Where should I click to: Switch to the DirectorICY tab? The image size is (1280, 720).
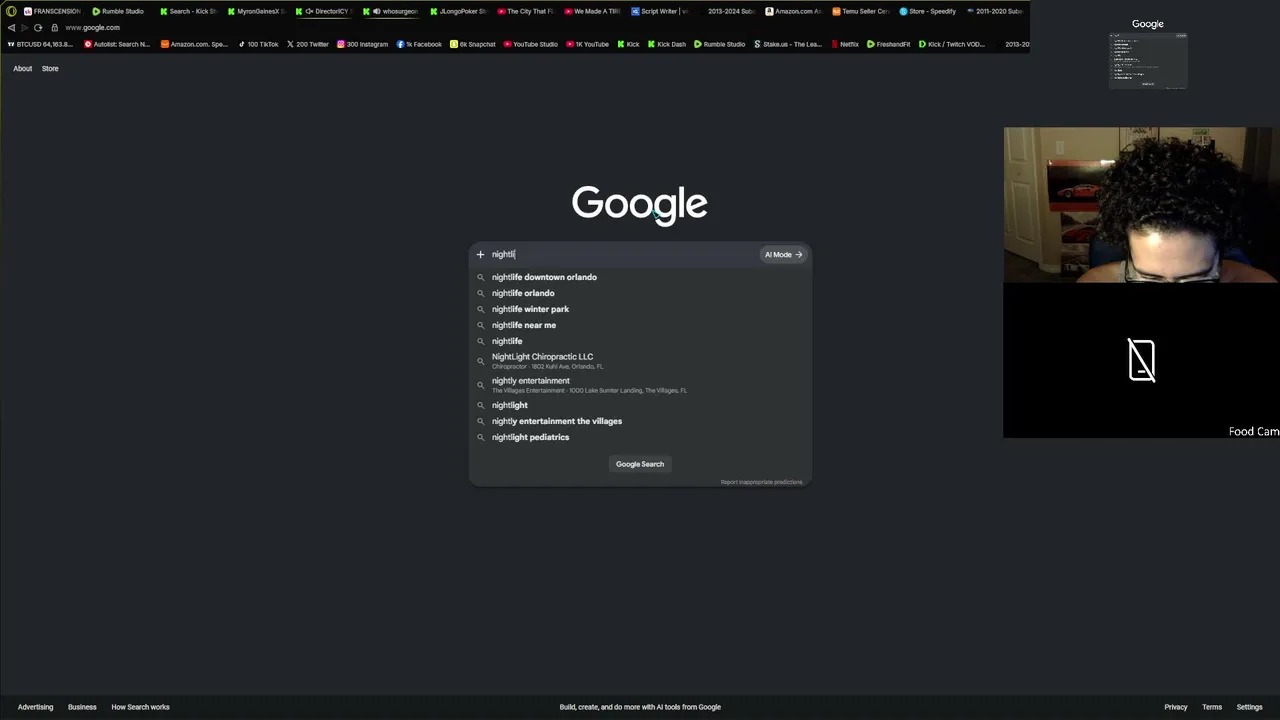coord(324,11)
